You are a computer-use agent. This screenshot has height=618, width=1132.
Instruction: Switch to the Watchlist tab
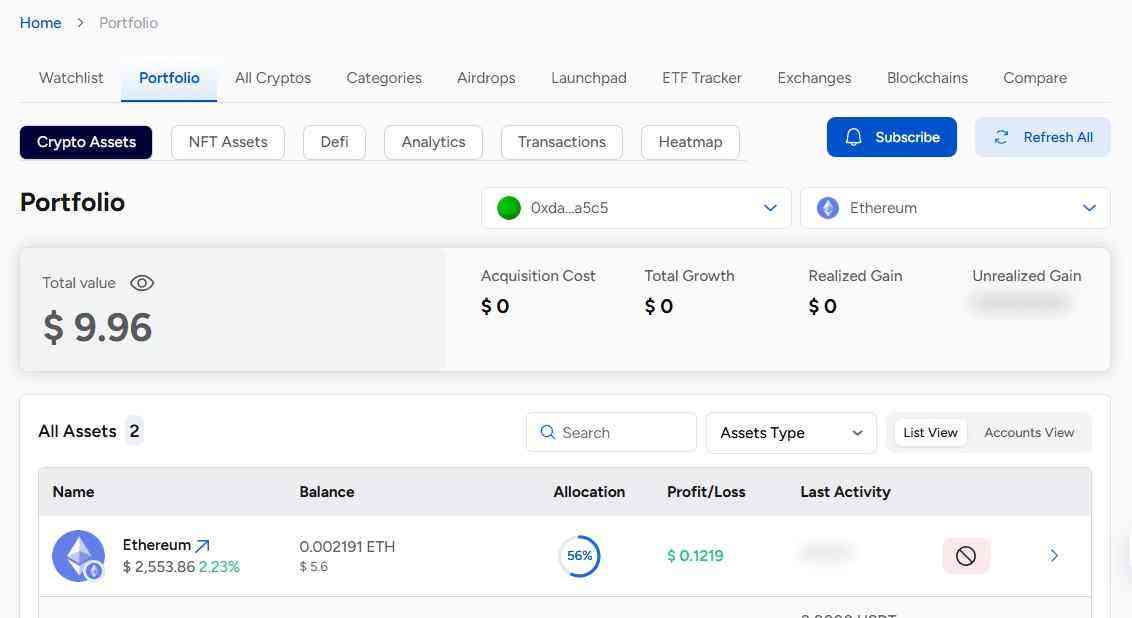point(71,78)
